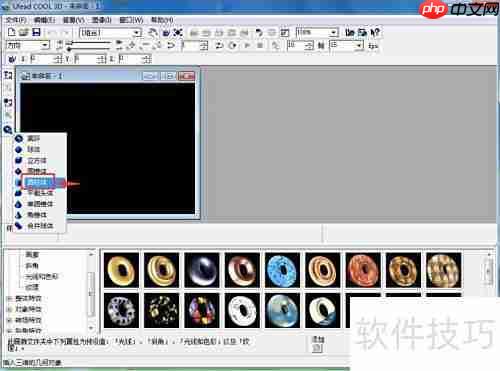This screenshot has width=500, height=371.
Task: Select 光线和色彩 in the gallery tree
Action: point(42,276)
